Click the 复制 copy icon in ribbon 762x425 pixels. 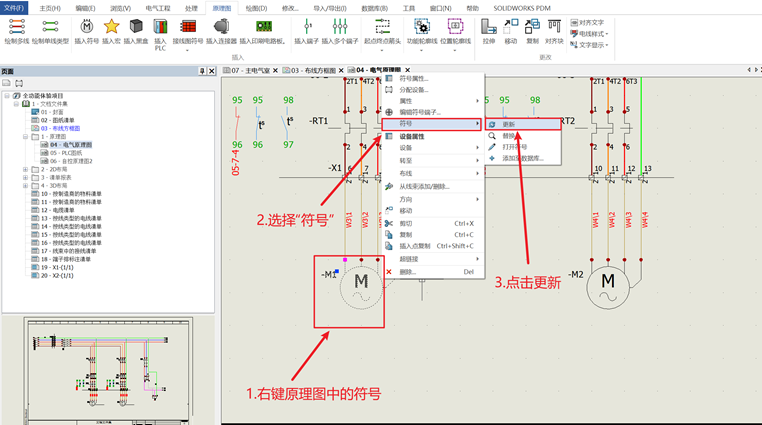coord(533,27)
